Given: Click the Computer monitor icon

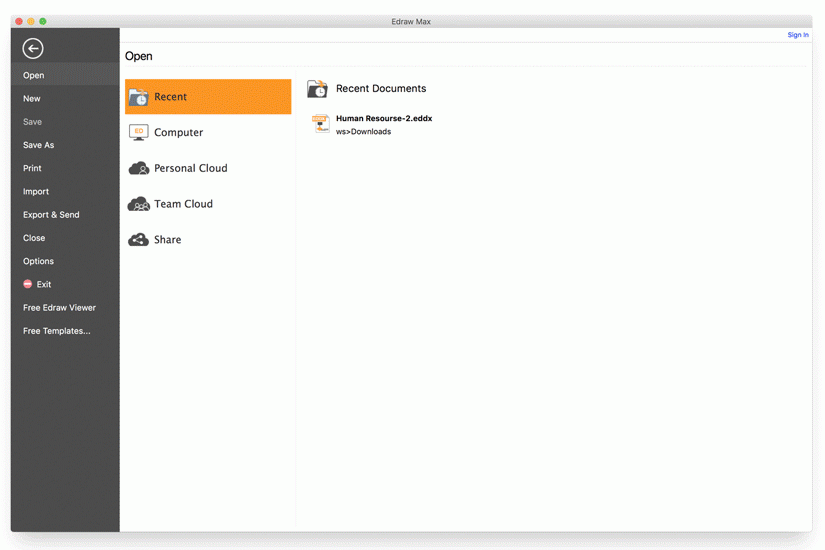Looking at the screenshot, I should click(138, 132).
